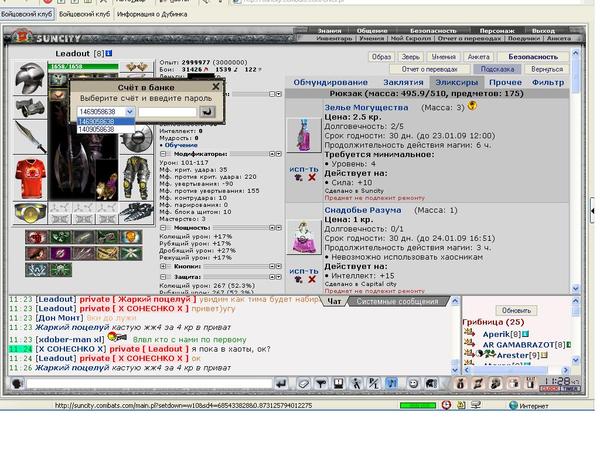Click the Образ button

coord(381,57)
